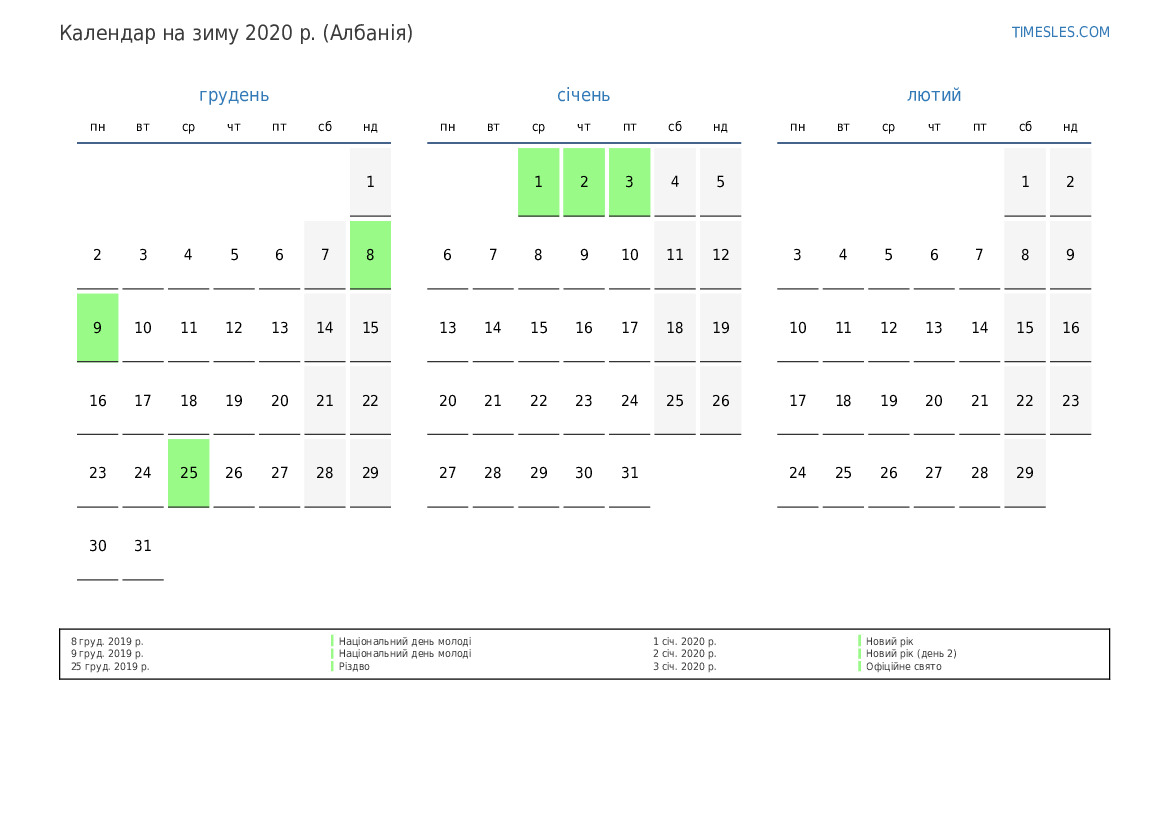
Task: Click February 14 in лютий
Action: pyautogui.click(x=979, y=328)
